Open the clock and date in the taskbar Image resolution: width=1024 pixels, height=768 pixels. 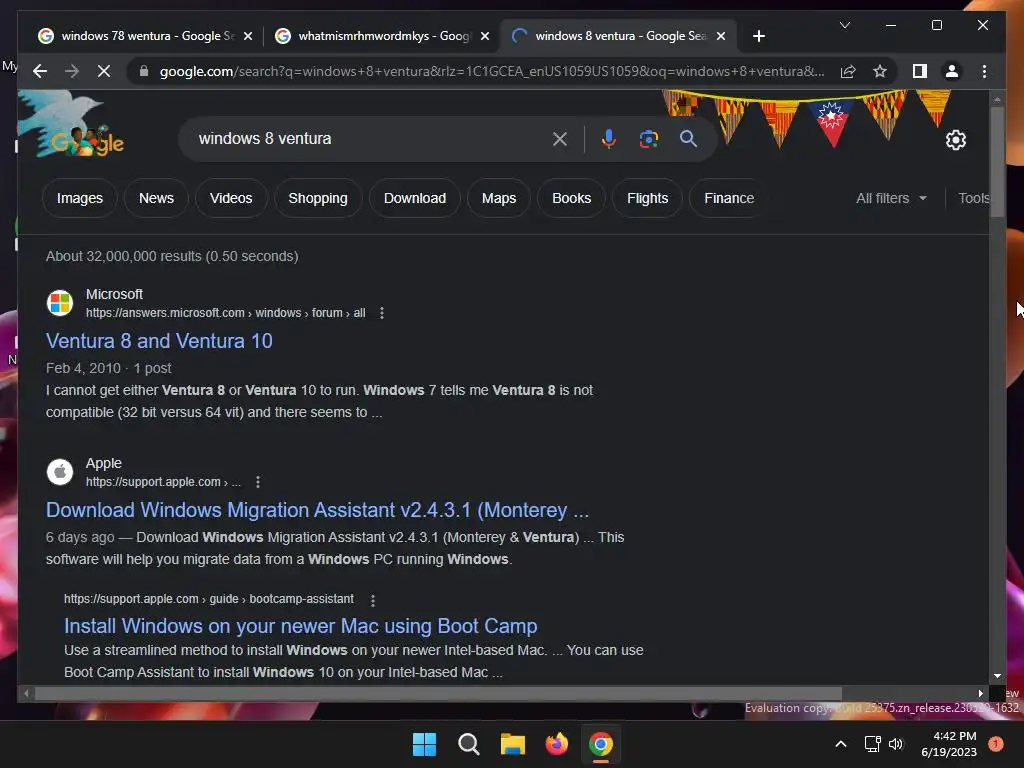[949, 744]
